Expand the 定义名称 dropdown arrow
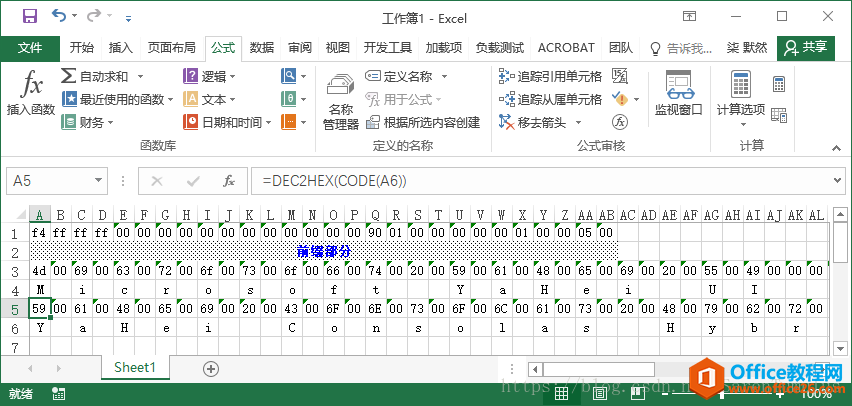This screenshot has height=406, width=852. click(x=444, y=77)
